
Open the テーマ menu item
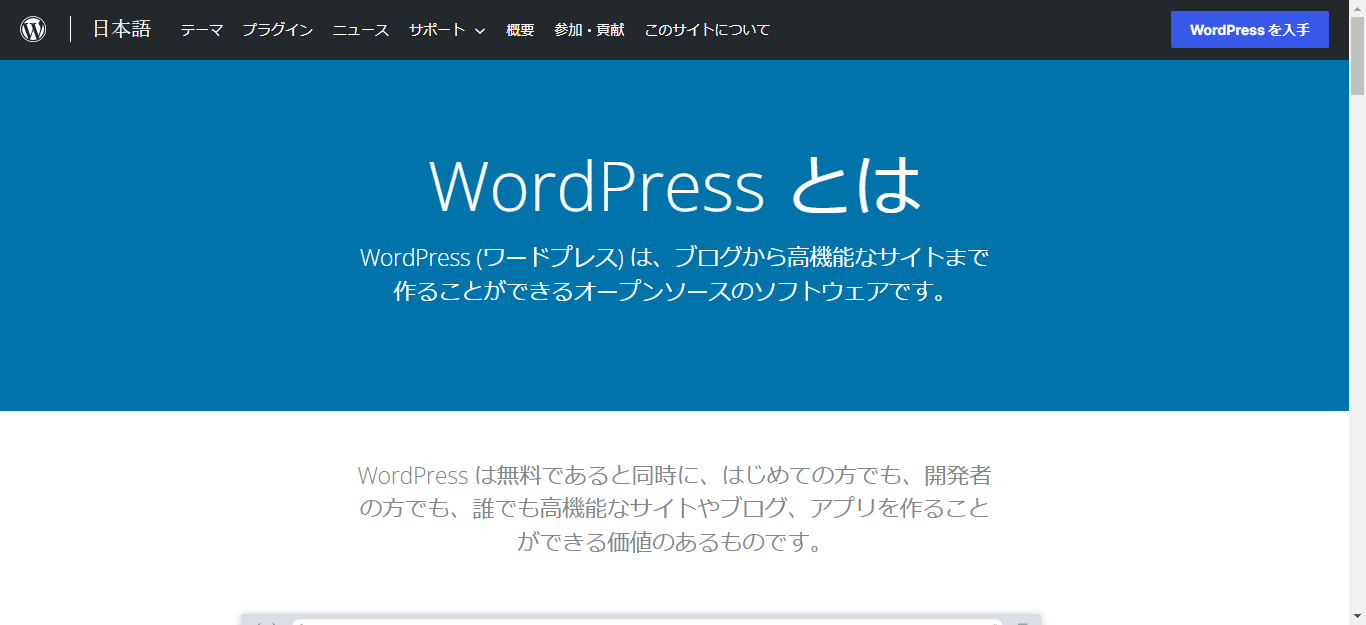tap(202, 30)
